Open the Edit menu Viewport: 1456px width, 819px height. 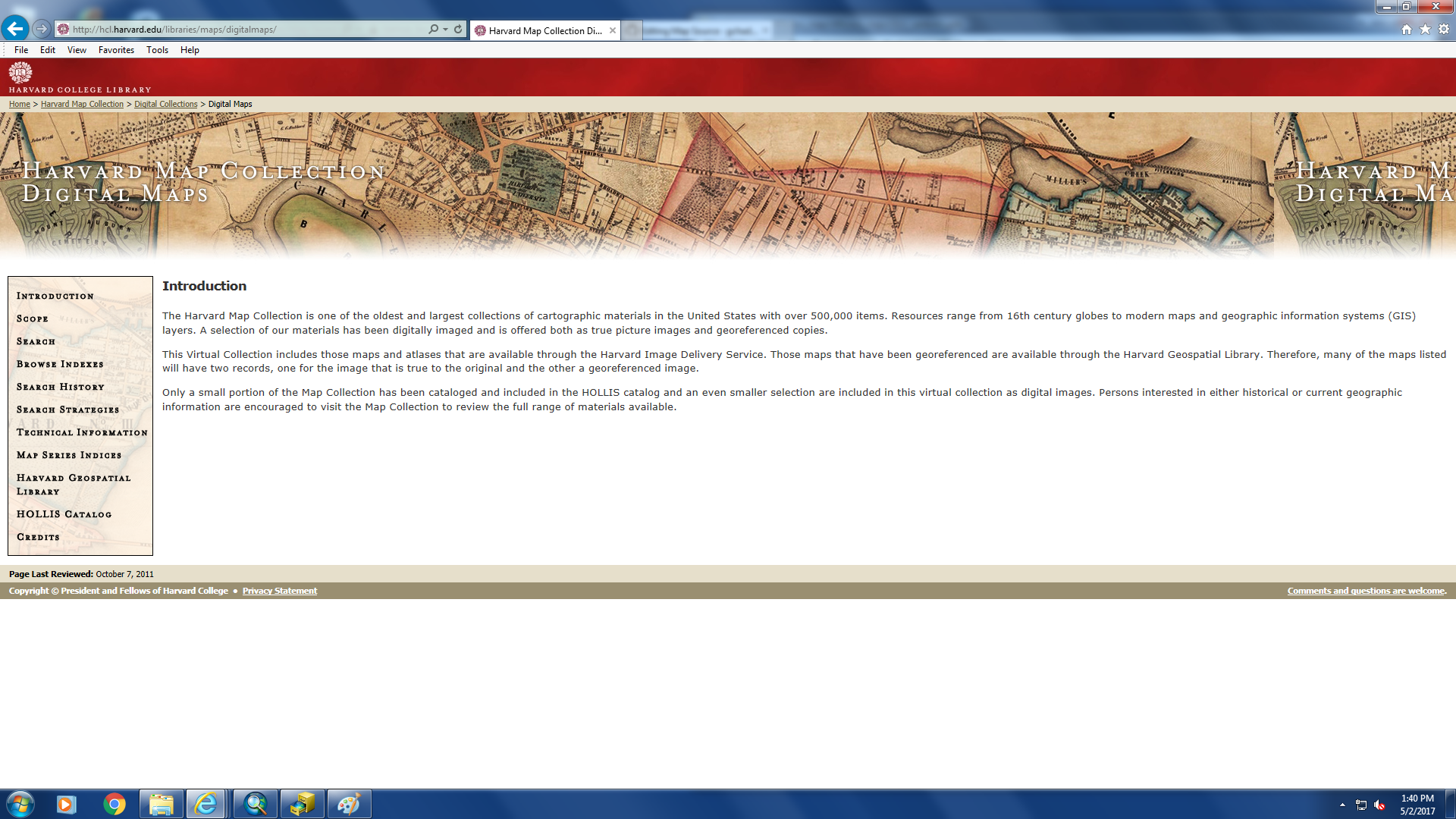click(48, 50)
